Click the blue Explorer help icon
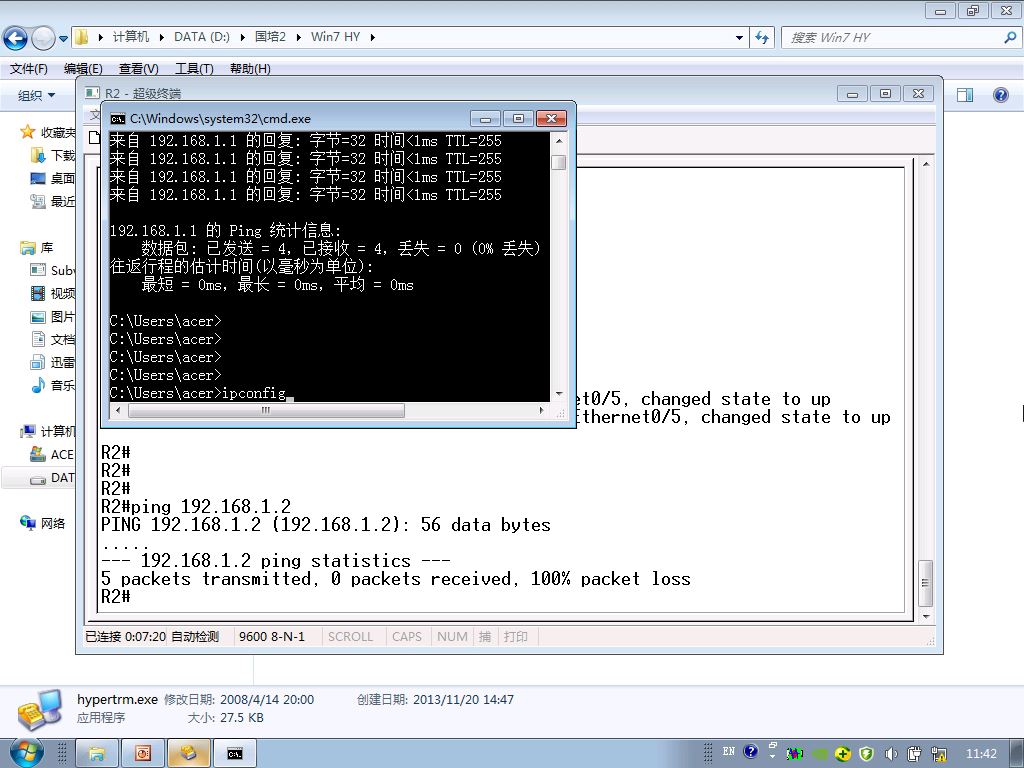The image size is (1024, 768). click(1000, 95)
